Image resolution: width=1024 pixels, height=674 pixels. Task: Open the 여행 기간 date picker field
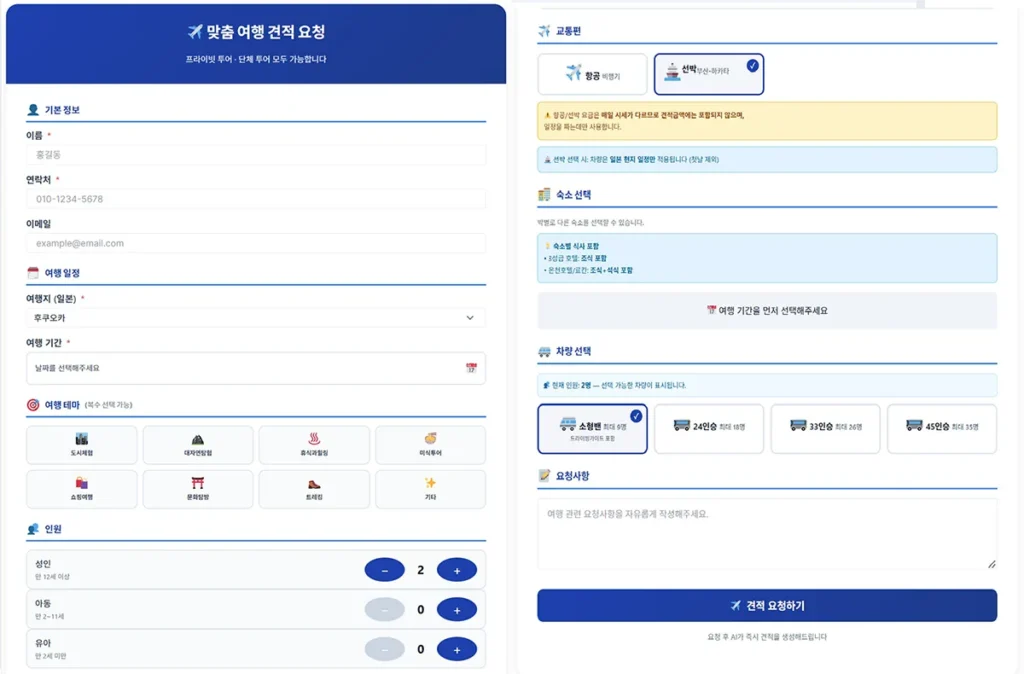256,368
